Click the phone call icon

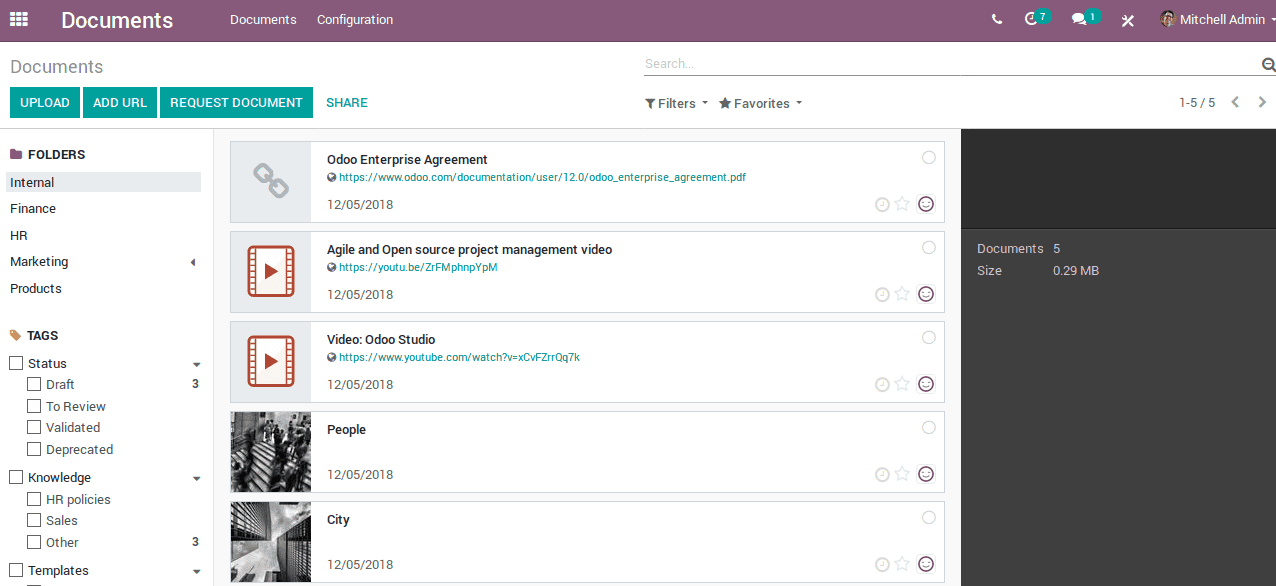click(x=997, y=19)
